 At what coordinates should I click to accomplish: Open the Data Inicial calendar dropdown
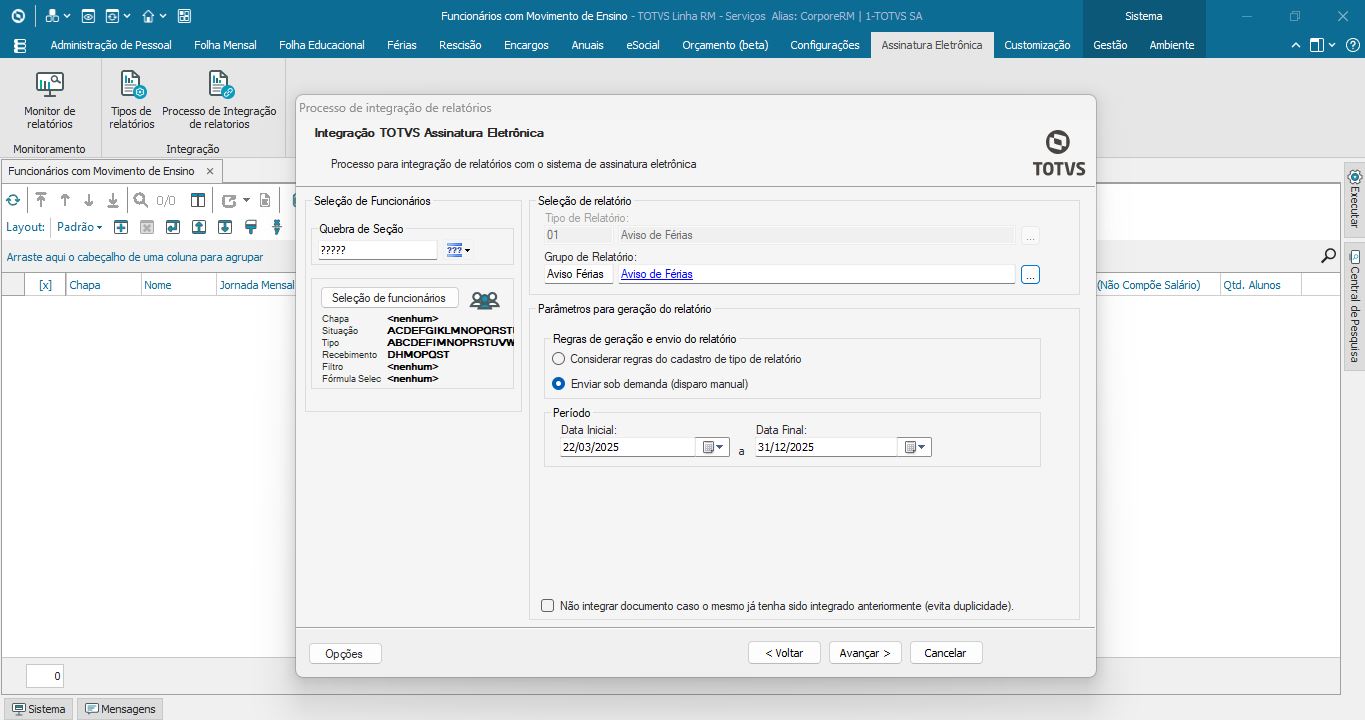pos(714,448)
